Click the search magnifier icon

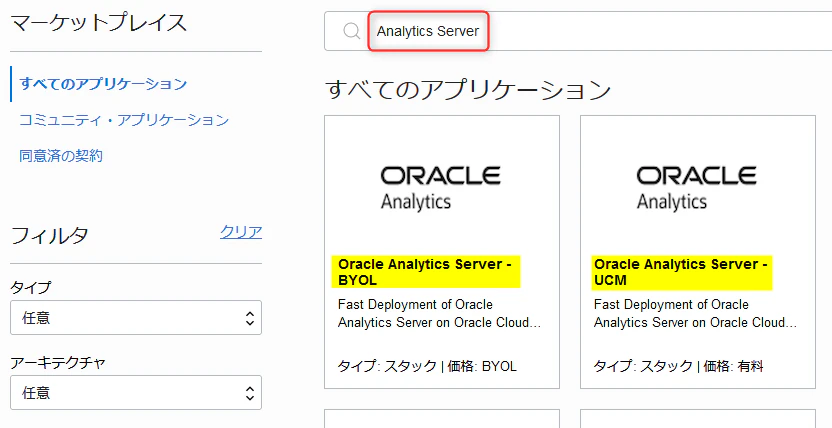(352, 31)
